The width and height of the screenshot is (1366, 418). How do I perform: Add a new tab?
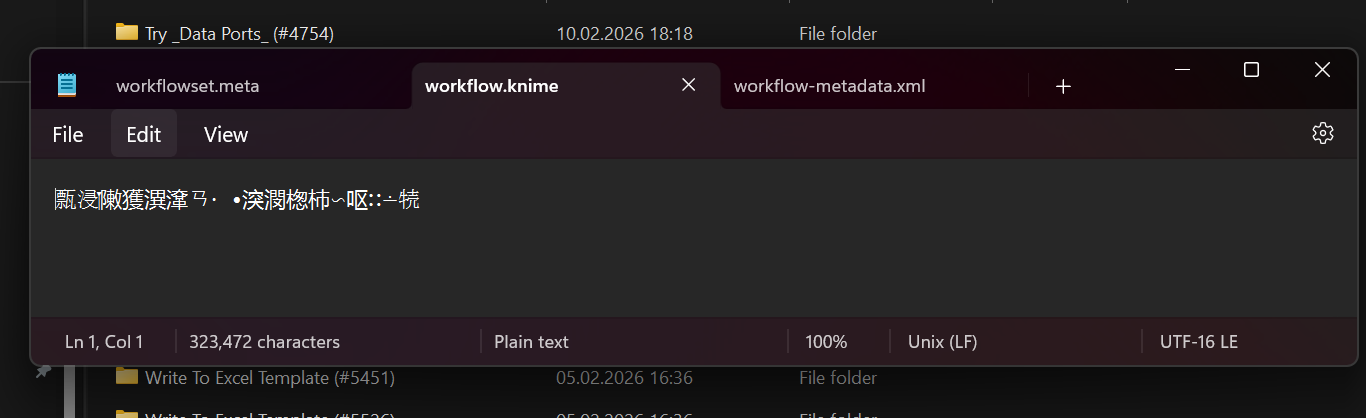[1063, 86]
